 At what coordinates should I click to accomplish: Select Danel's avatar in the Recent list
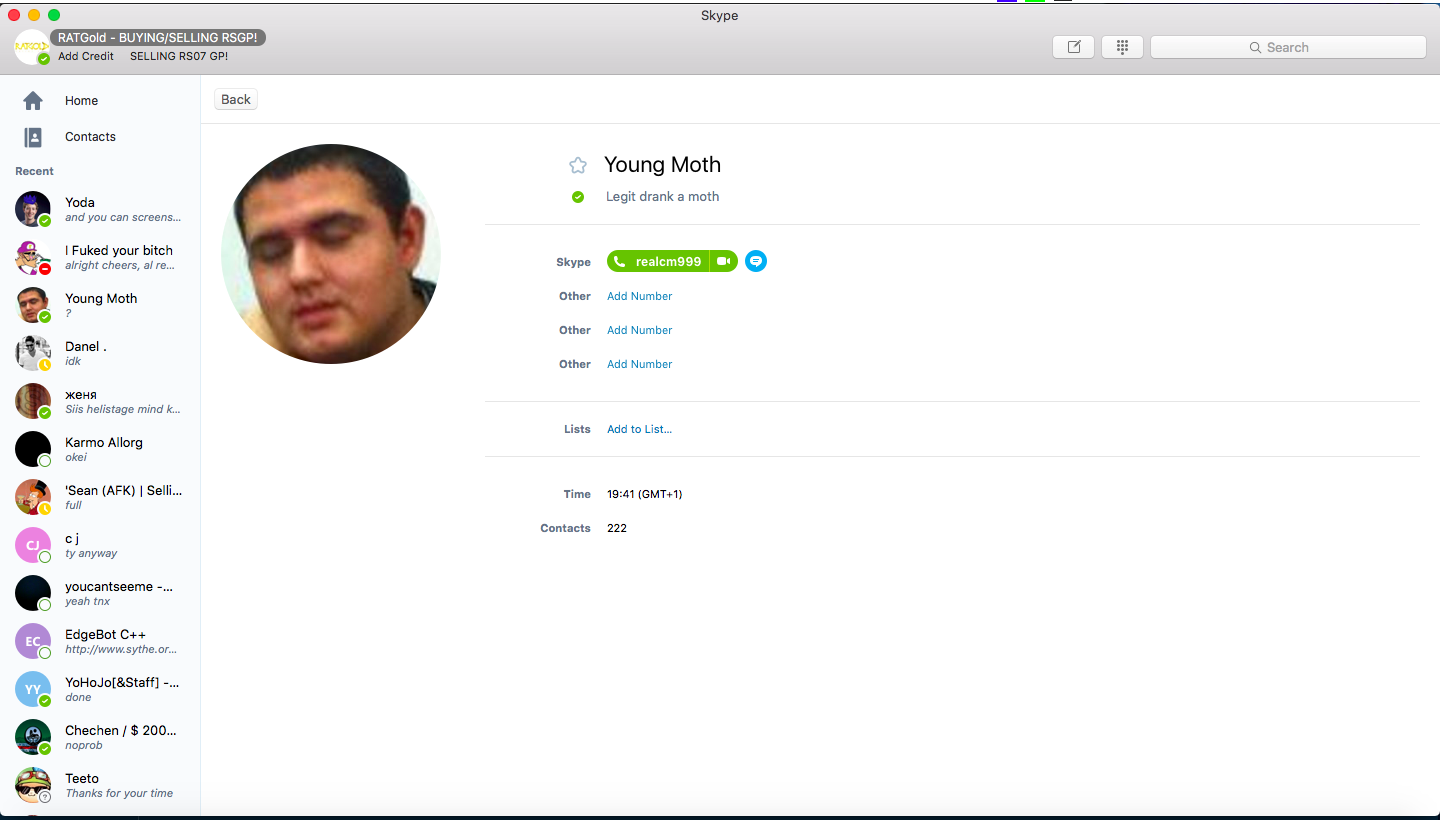pos(33,353)
